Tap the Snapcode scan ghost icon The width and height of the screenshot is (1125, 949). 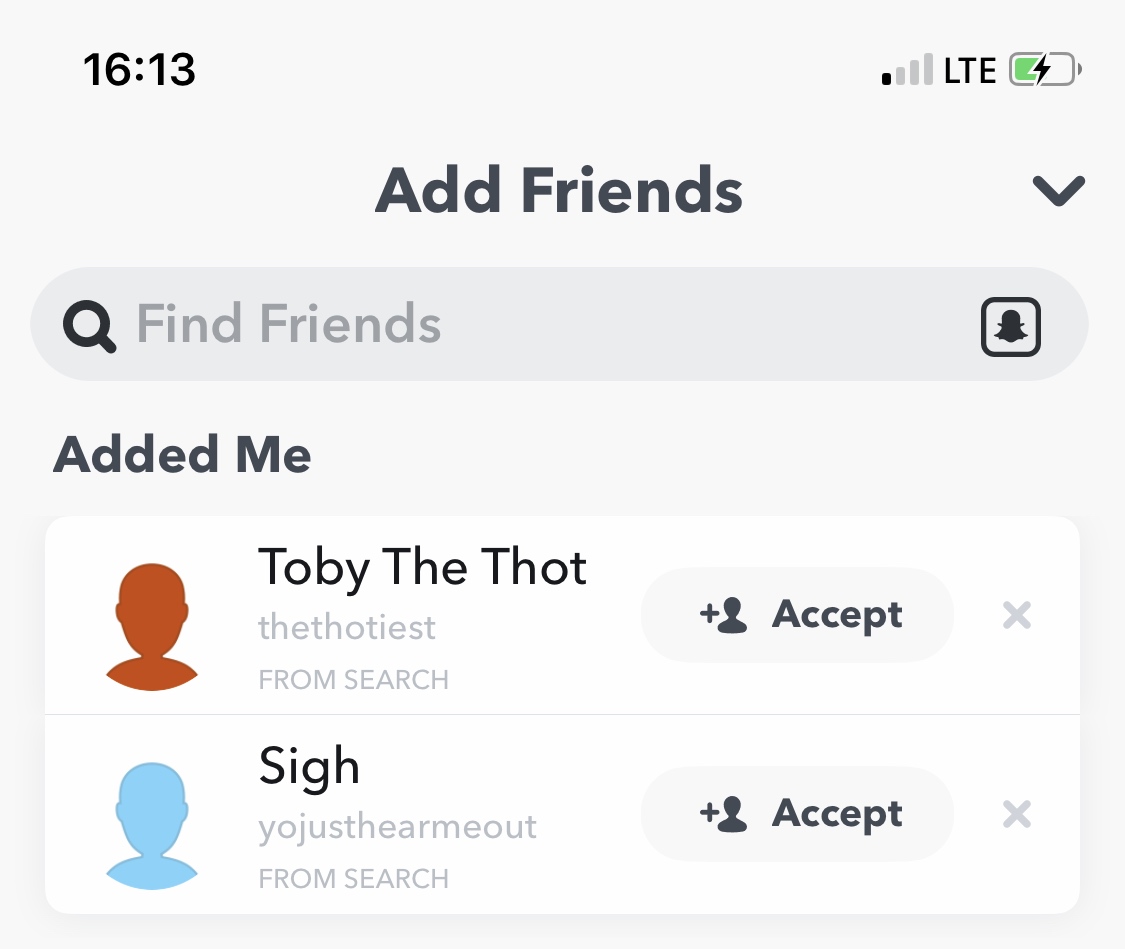1011,326
